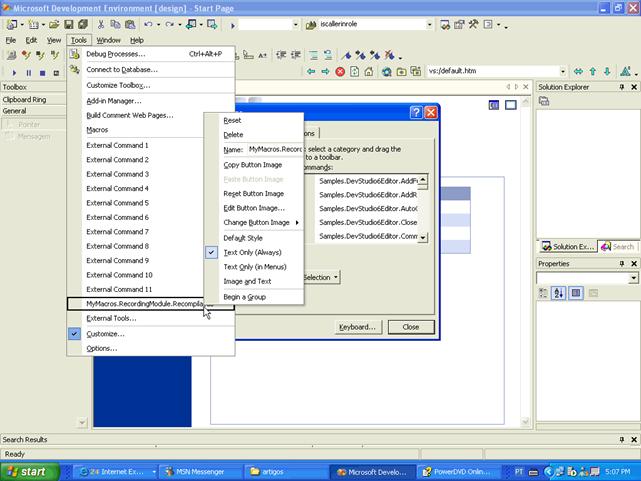The image size is (641, 481).
Task: Open the Window menu
Action: coord(108,40)
